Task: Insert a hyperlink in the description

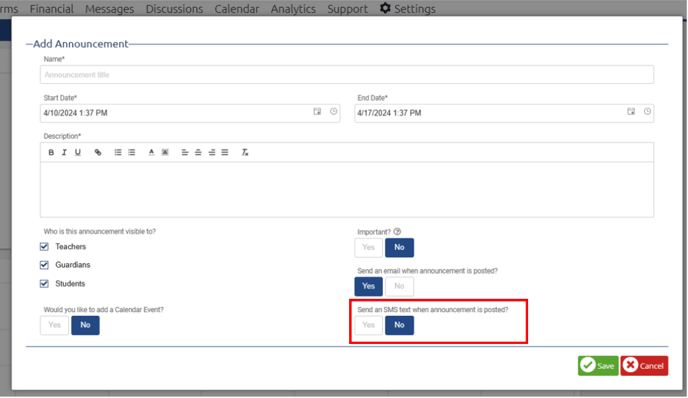Action: coord(98,152)
